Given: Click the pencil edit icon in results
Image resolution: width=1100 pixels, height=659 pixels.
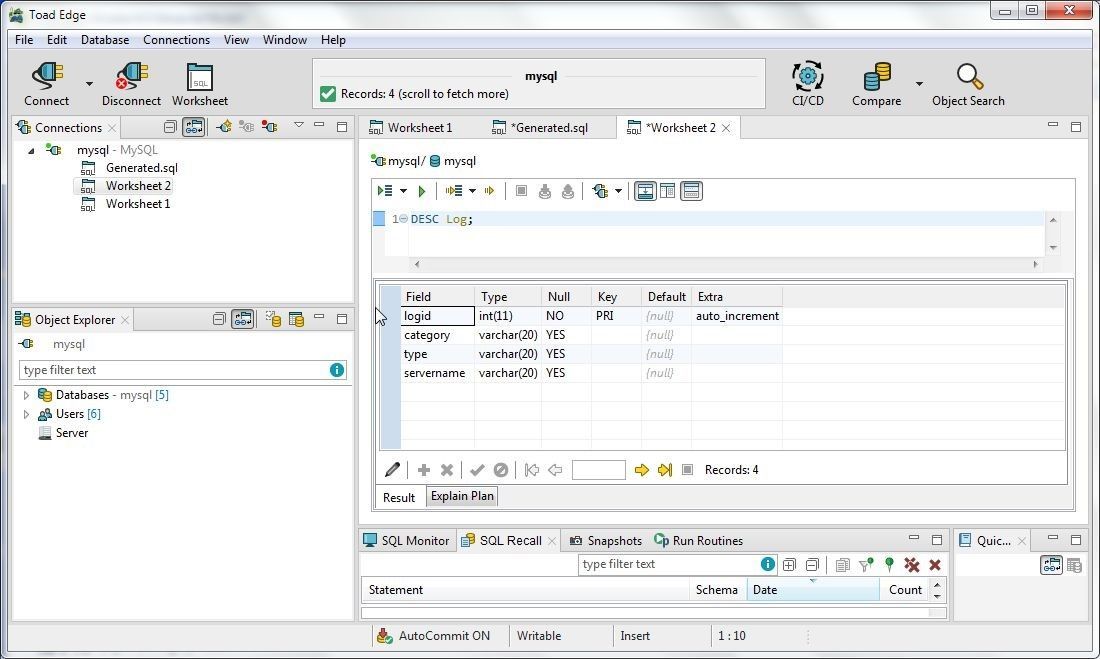Looking at the screenshot, I should [392, 470].
